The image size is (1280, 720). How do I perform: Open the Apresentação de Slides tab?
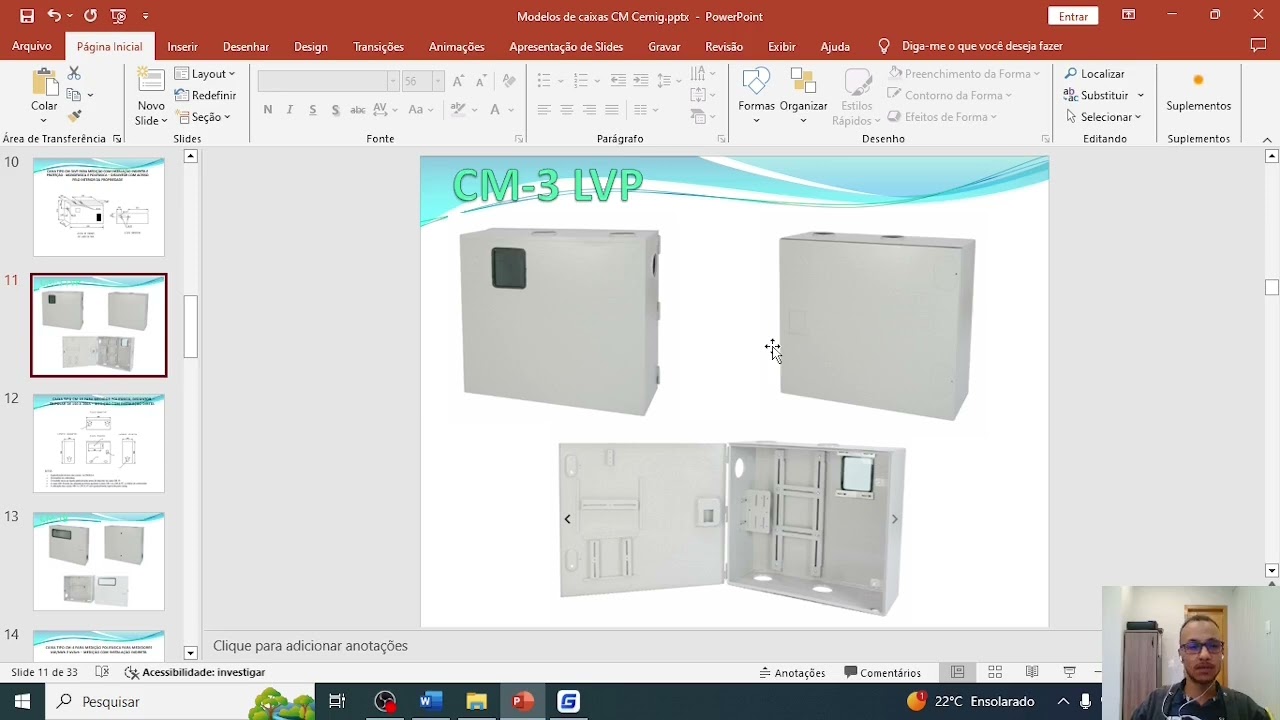[566, 47]
